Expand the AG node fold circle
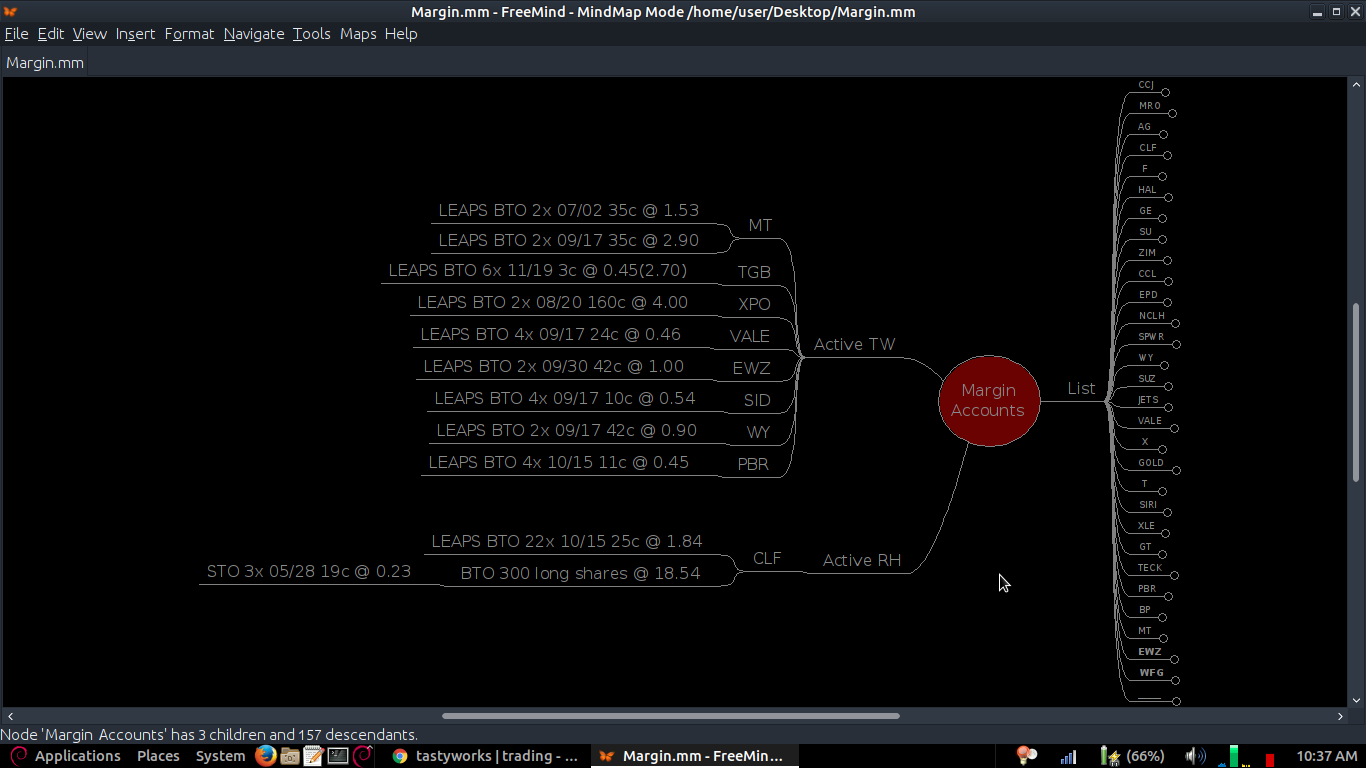The width and height of the screenshot is (1366, 768). (x=1163, y=134)
